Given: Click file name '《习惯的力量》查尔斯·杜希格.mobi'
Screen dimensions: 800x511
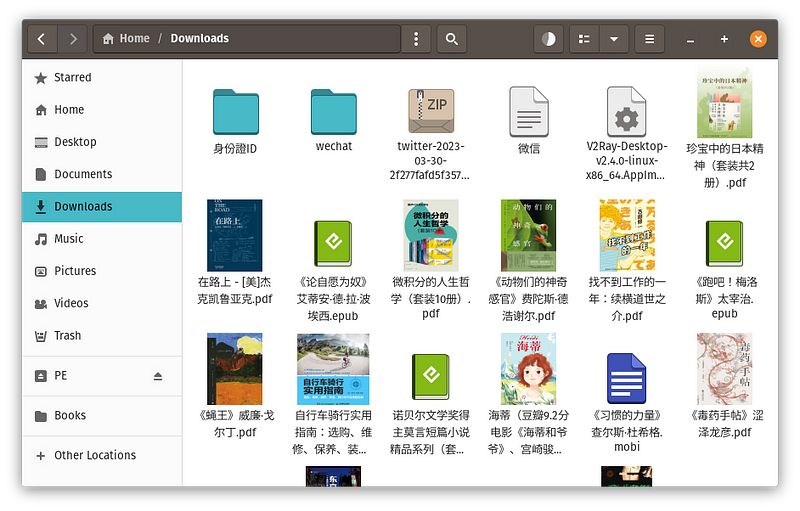Looking at the screenshot, I should coord(627,431).
